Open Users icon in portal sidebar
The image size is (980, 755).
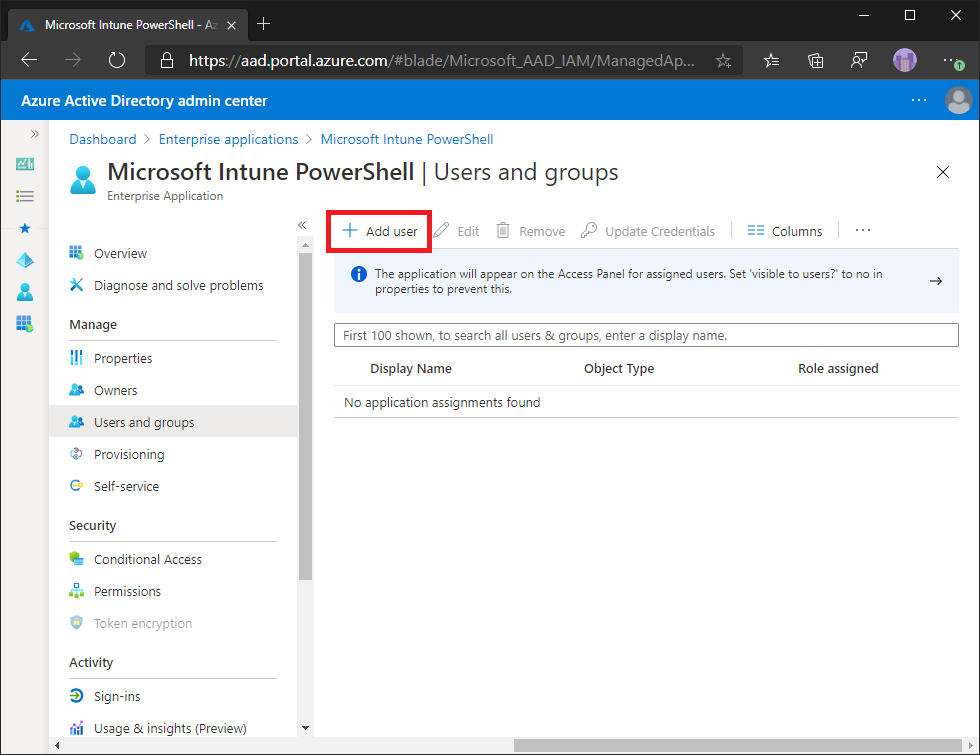click(25, 292)
